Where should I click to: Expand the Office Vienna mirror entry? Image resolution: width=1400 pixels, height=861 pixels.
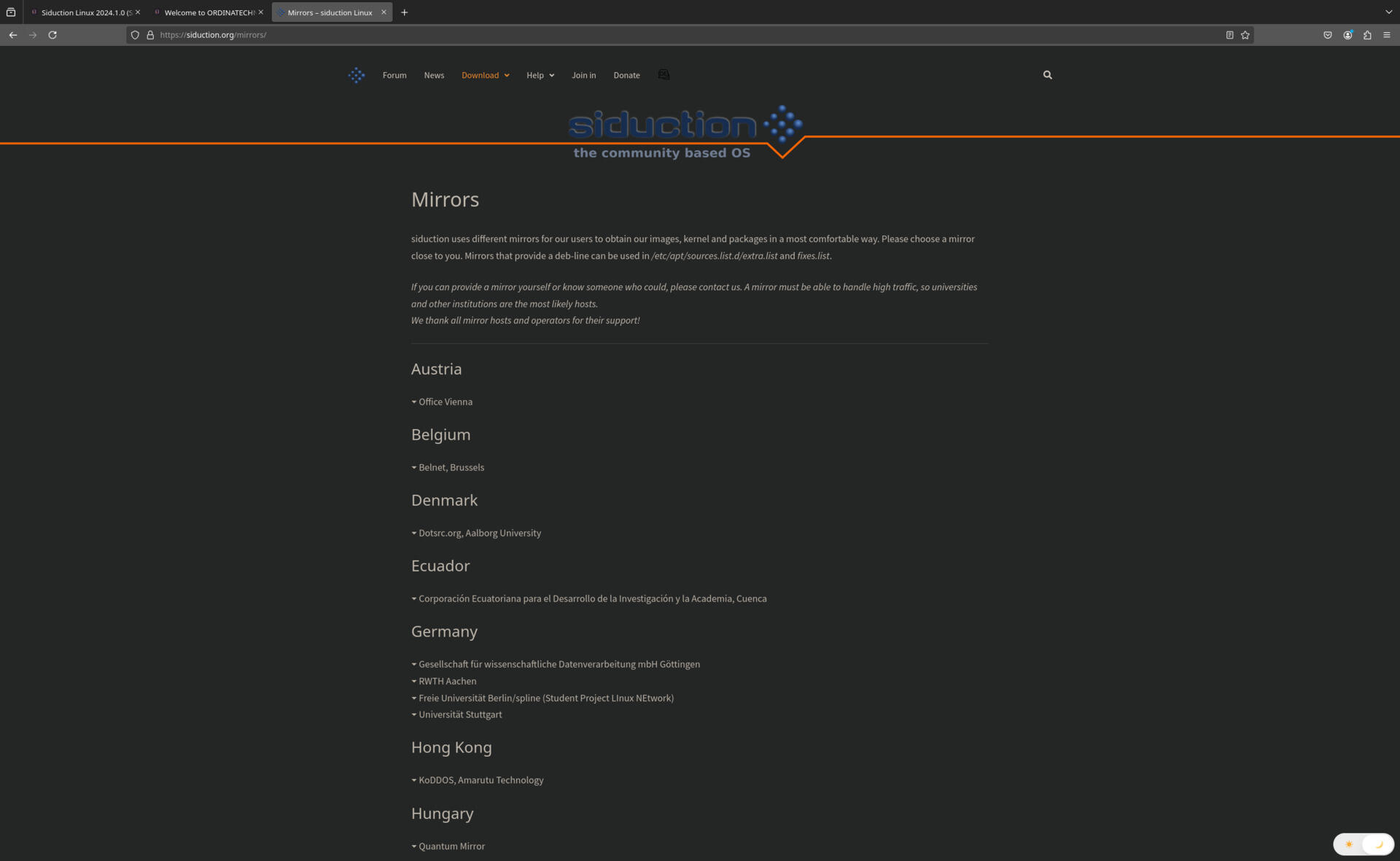pyautogui.click(x=442, y=402)
